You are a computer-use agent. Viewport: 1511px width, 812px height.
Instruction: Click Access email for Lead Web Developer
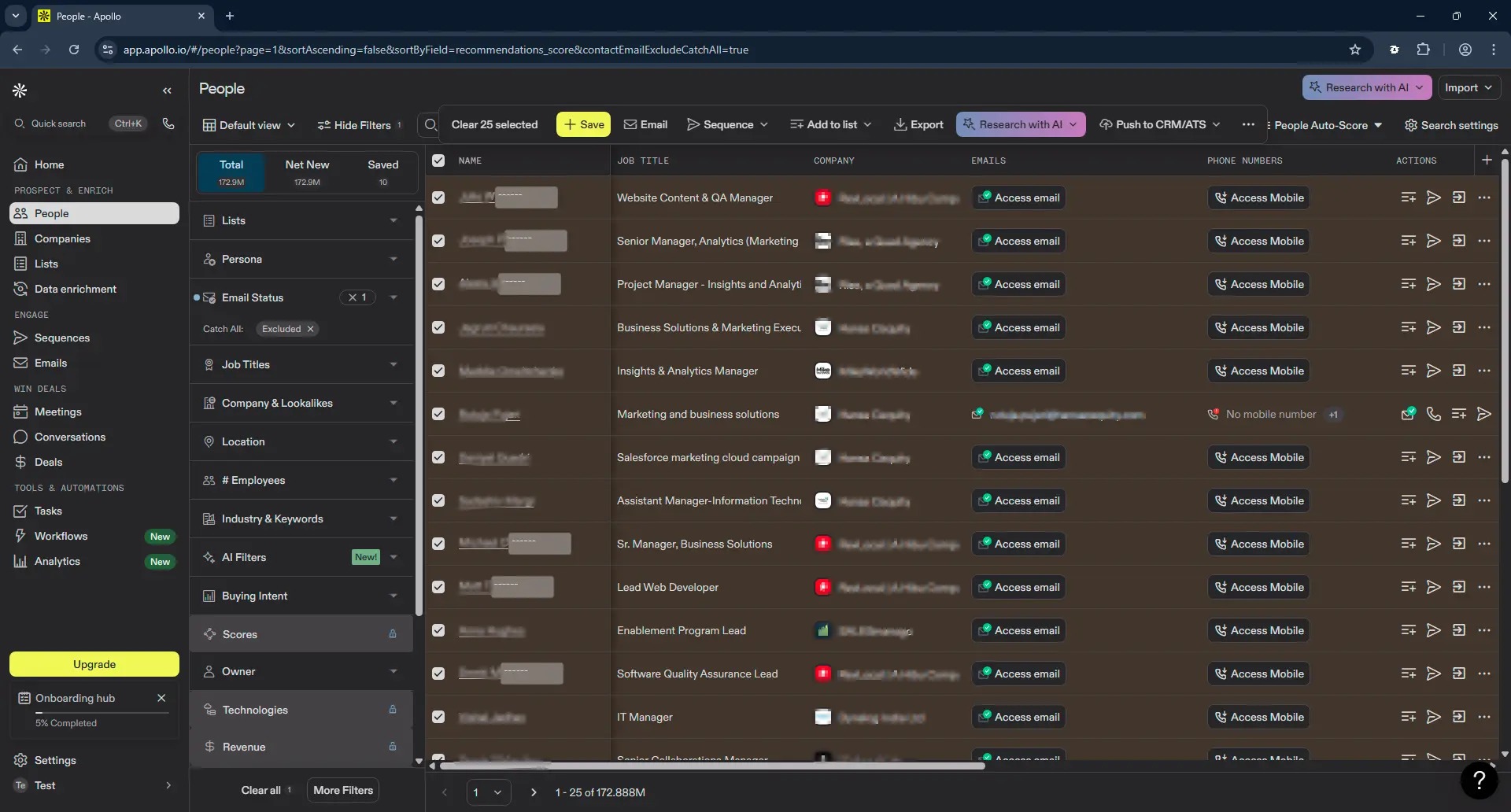tap(1018, 587)
